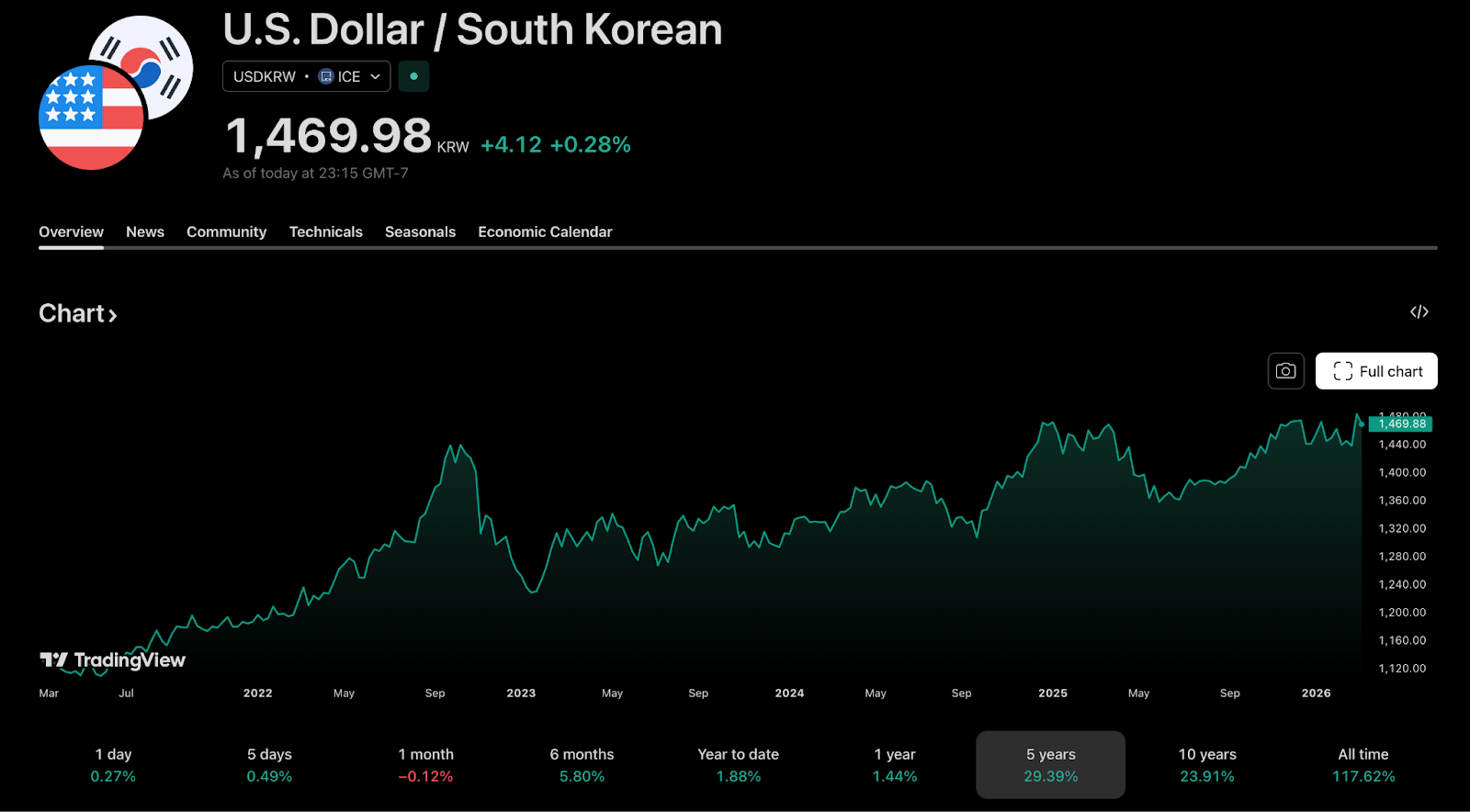The image size is (1470, 812).
Task: Open the embed code icon
Action: [1419, 312]
